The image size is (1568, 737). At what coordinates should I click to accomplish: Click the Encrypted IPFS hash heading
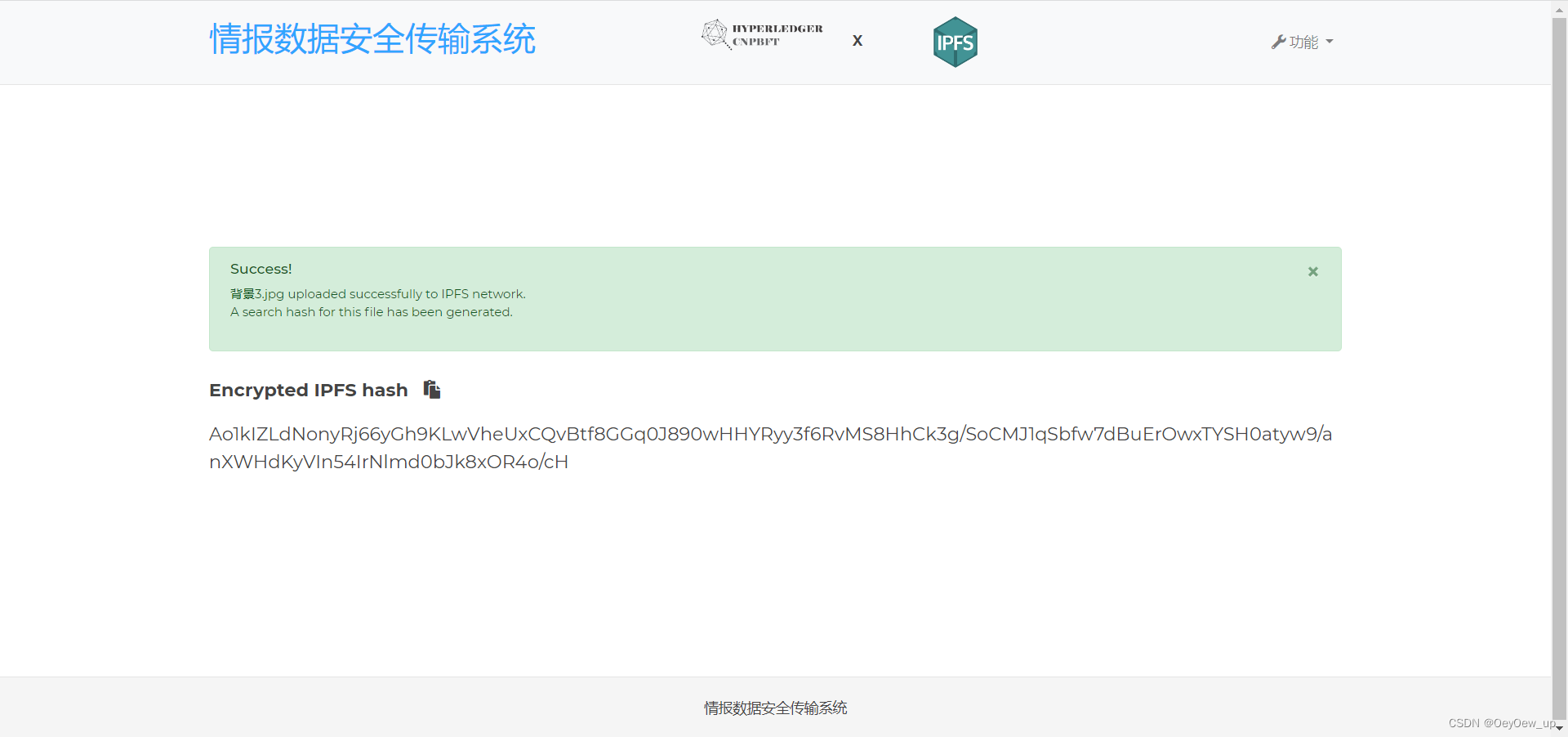[309, 390]
